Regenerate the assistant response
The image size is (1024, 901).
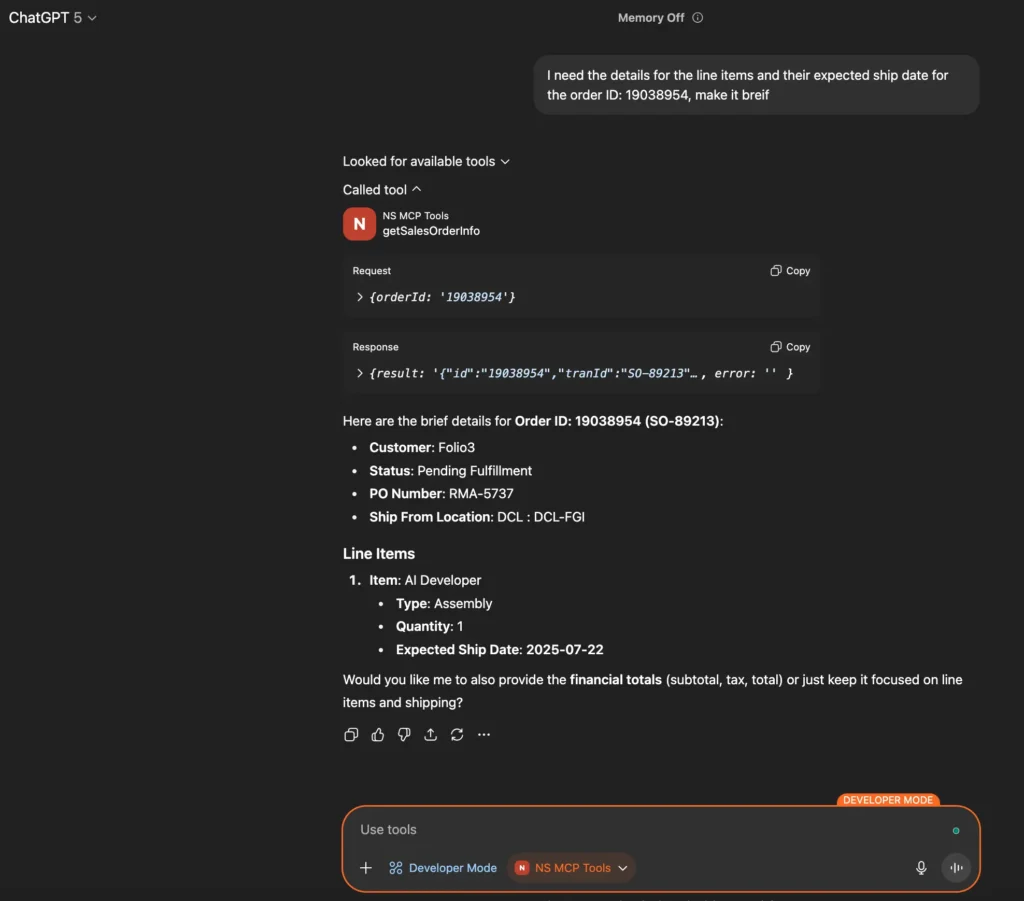(457, 735)
